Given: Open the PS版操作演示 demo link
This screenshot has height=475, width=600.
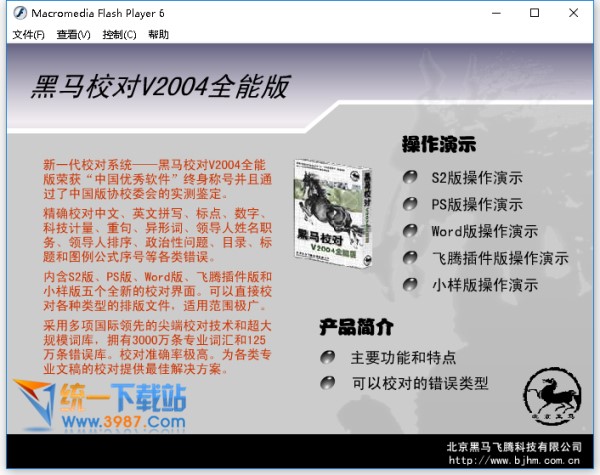Looking at the screenshot, I should point(477,205).
